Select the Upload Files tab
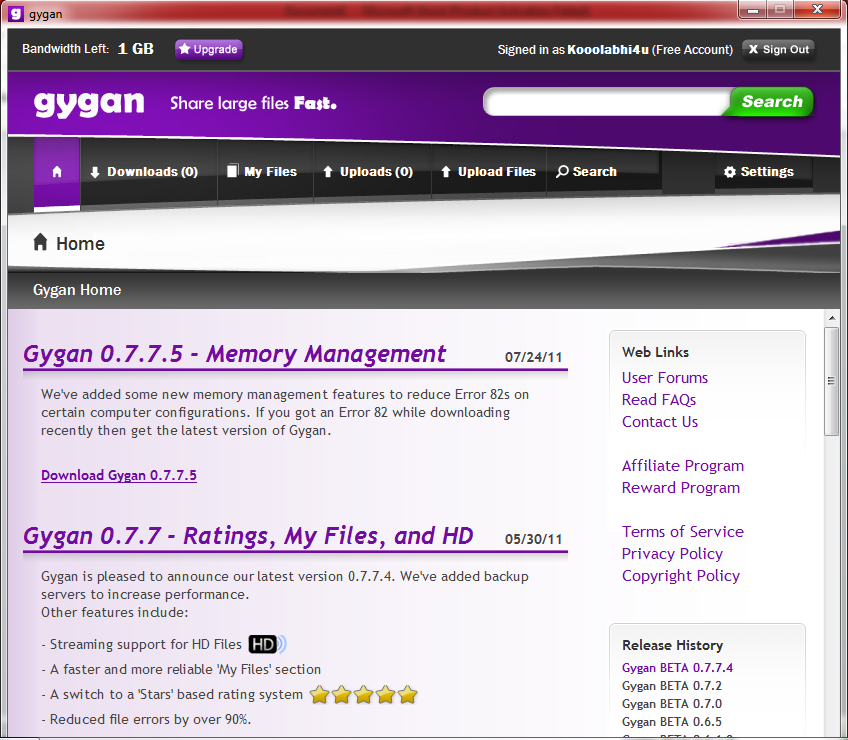This screenshot has height=740, width=848. click(487, 172)
